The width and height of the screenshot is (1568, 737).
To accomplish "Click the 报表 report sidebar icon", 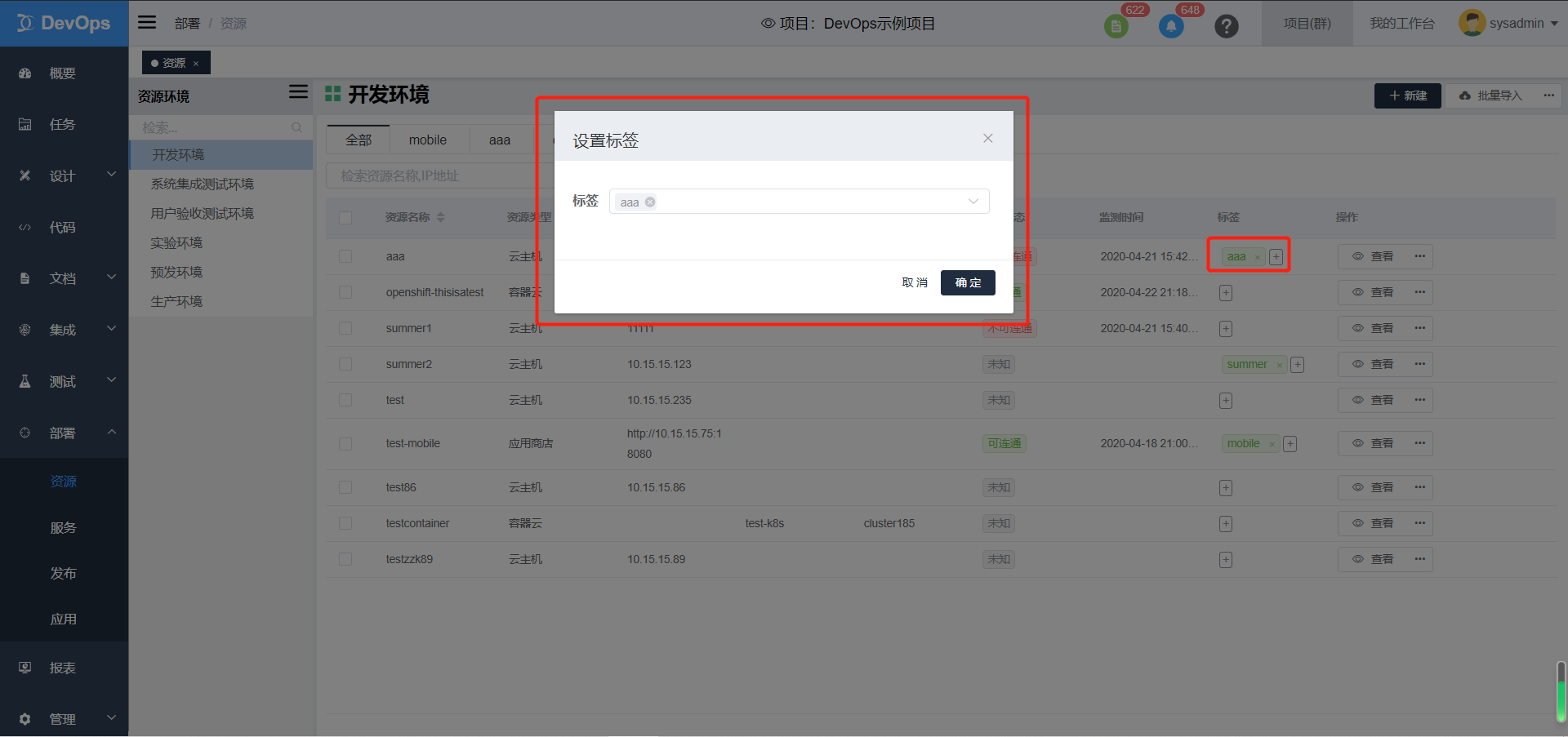I will (25, 668).
